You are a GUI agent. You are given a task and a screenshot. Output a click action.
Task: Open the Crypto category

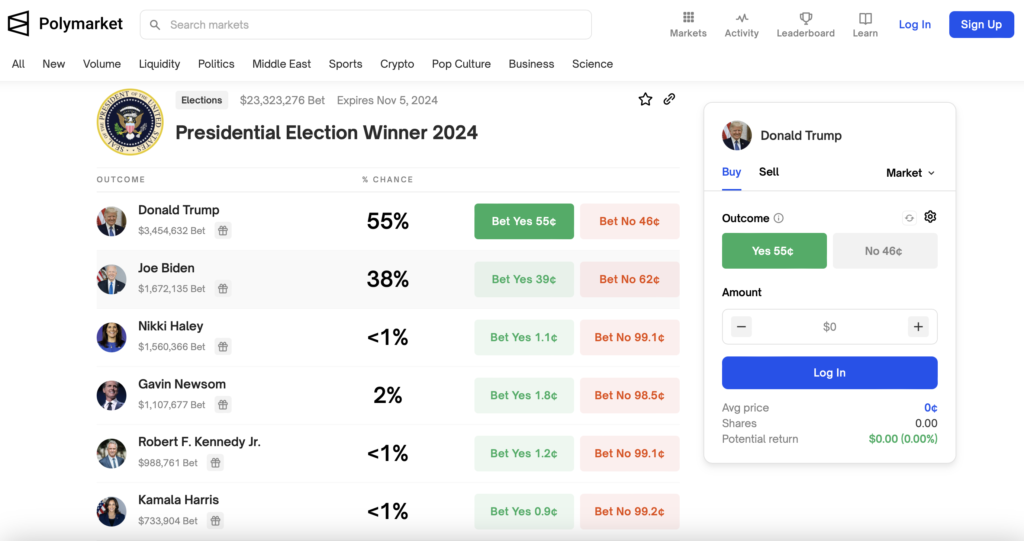397,64
